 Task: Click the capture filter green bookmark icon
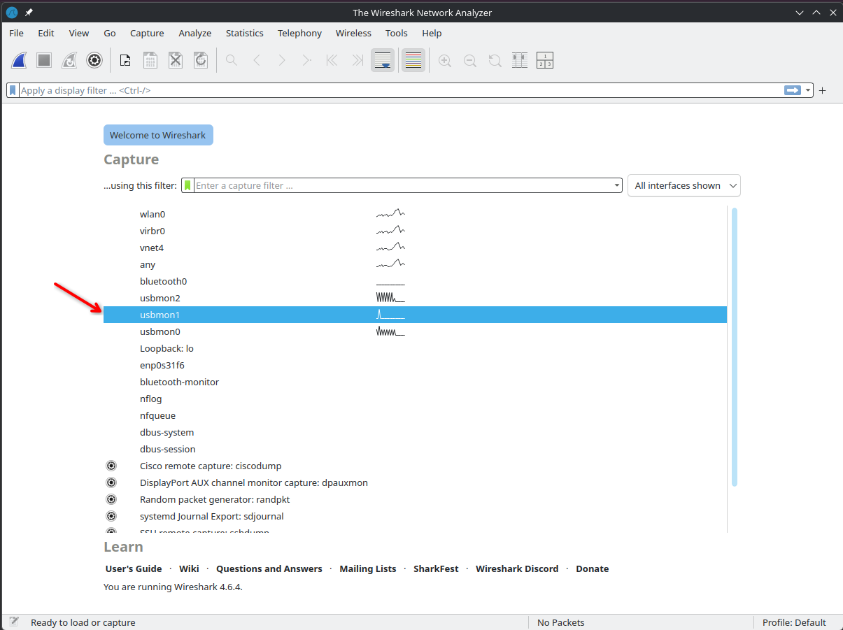pos(187,186)
